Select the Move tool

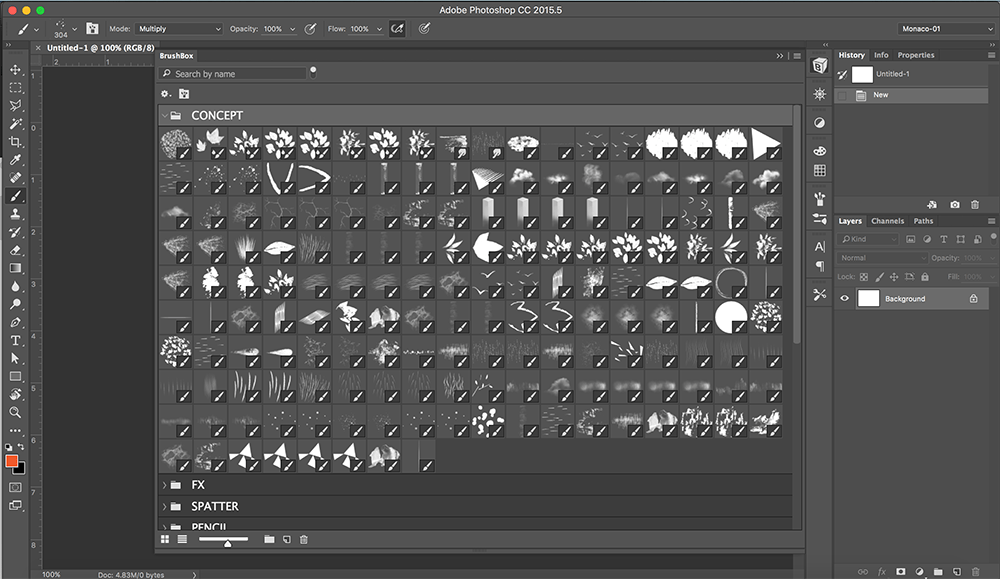point(15,71)
